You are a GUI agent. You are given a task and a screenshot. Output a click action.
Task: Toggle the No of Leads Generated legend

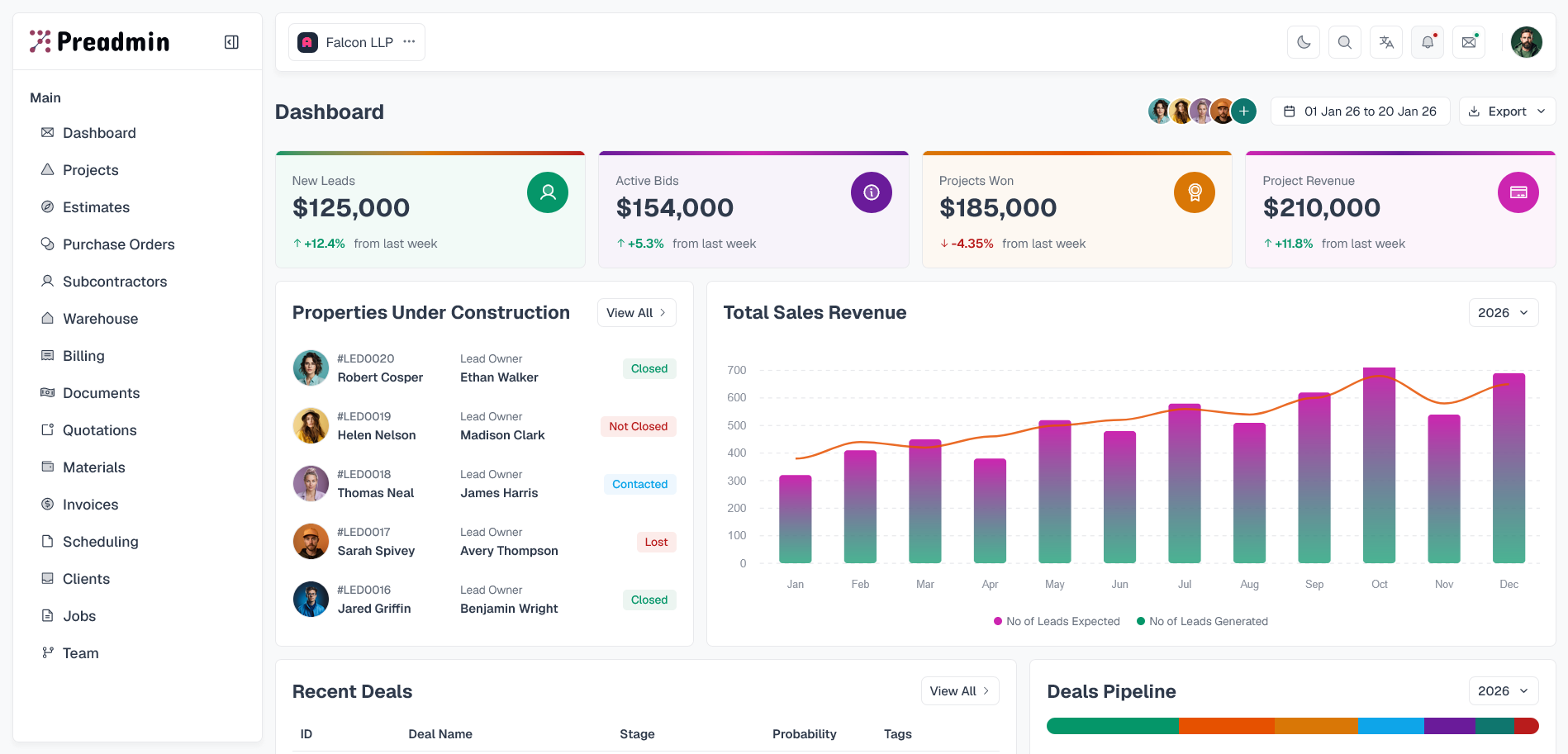tap(1202, 621)
